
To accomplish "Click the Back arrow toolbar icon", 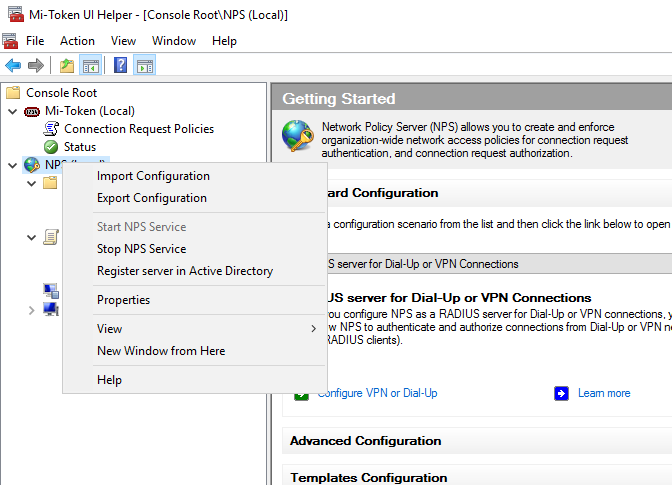I will [x=13, y=66].
